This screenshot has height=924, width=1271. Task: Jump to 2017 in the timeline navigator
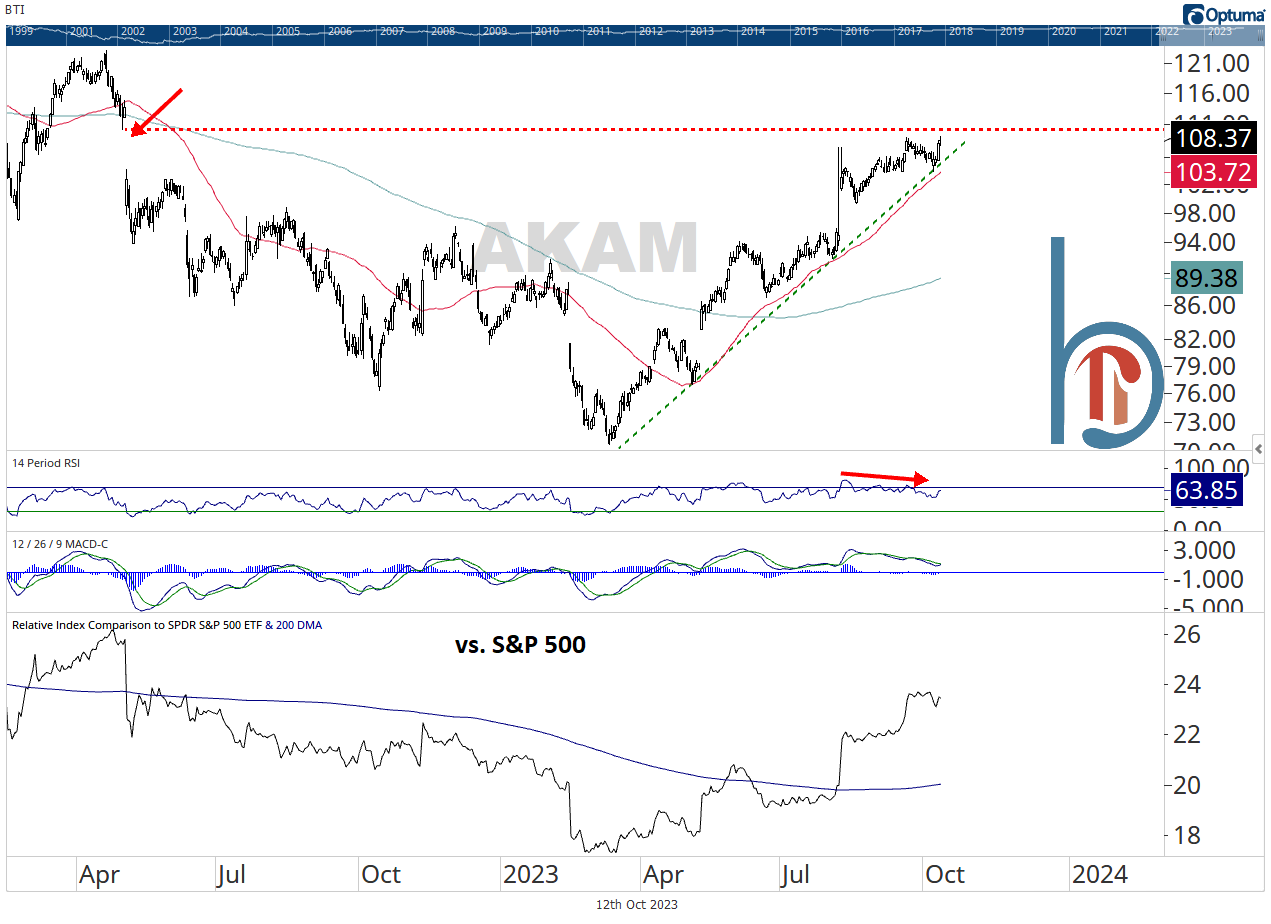coord(909,31)
